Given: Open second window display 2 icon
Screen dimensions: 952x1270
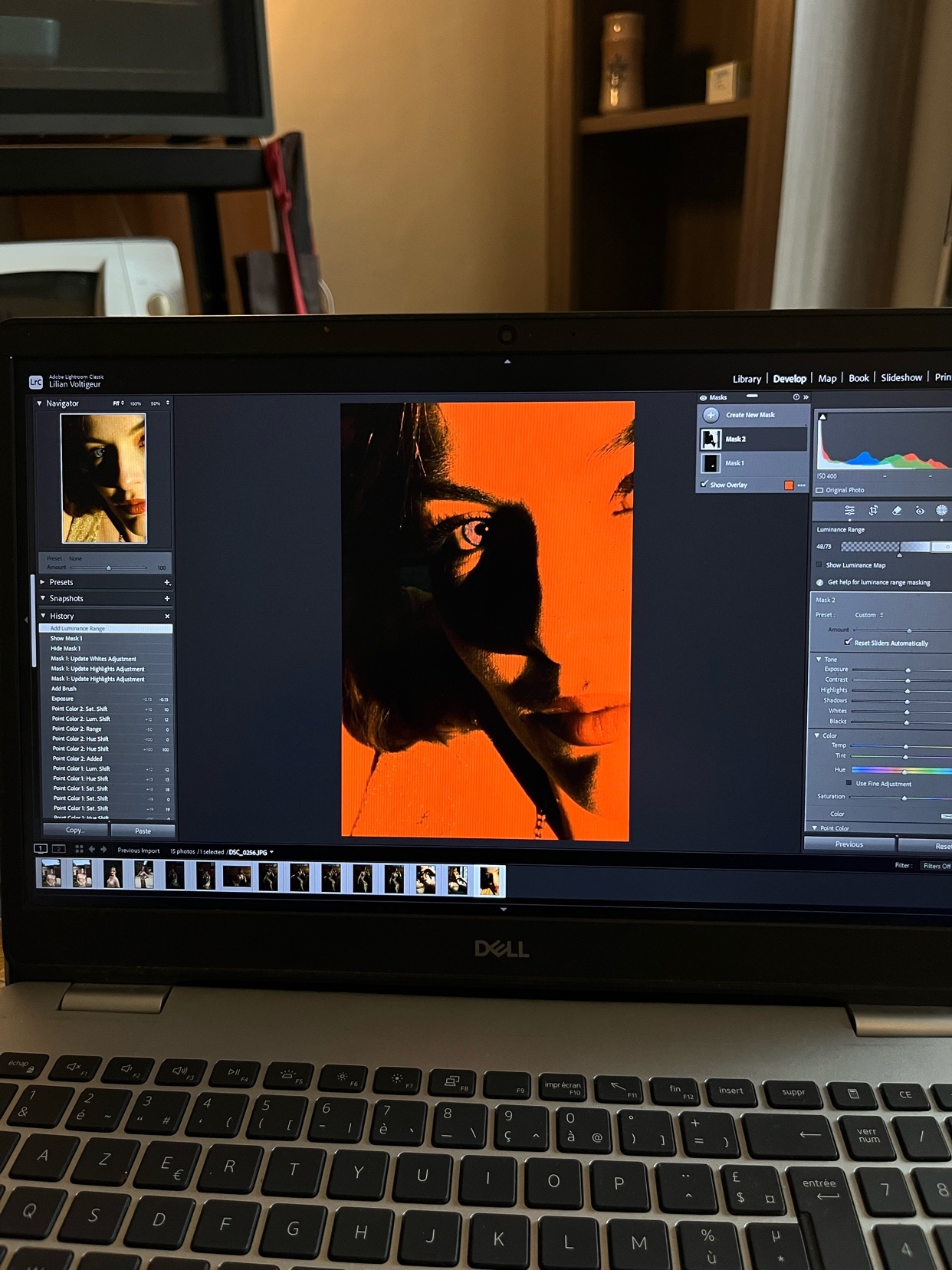Looking at the screenshot, I should [57, 849].
